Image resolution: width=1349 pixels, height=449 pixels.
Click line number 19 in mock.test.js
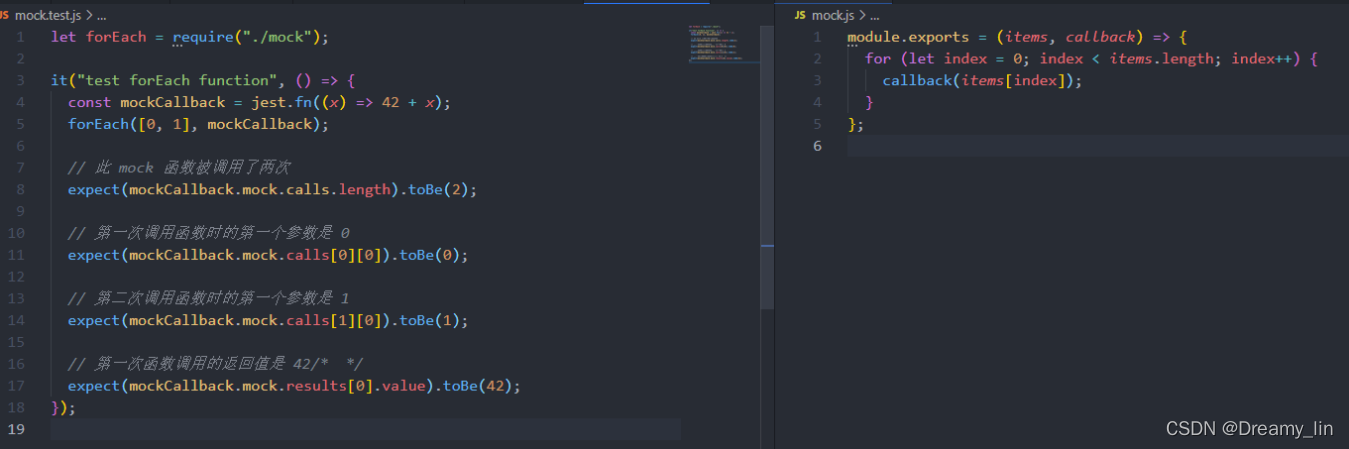(x=18, y=429)
